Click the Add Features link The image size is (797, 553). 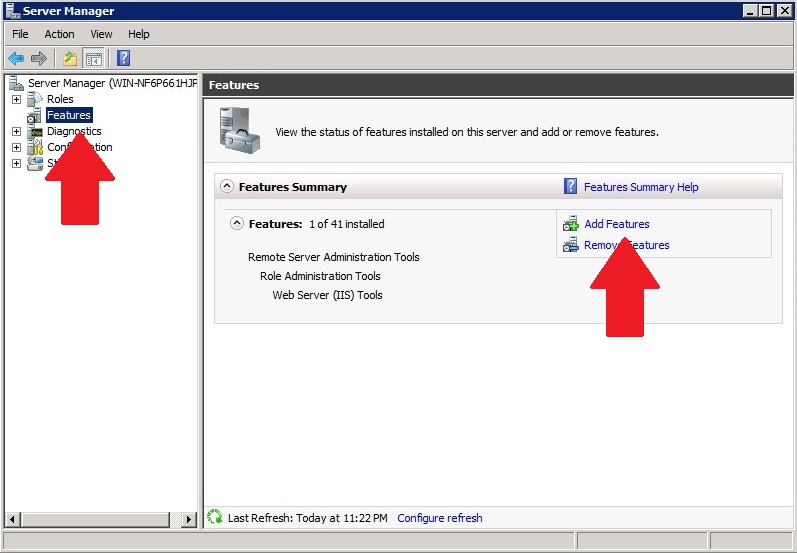617,224
